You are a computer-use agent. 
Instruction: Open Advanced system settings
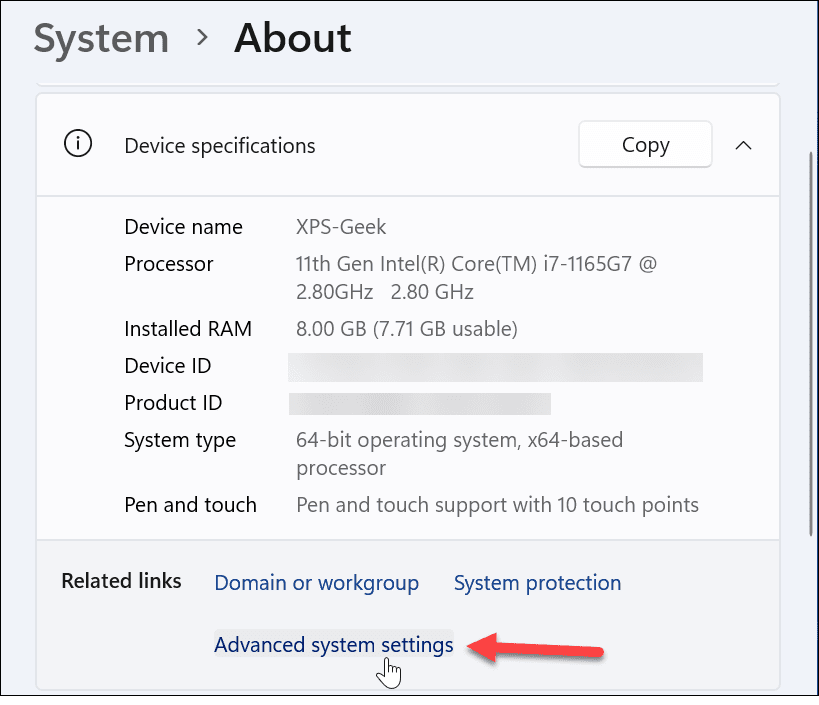333,645
